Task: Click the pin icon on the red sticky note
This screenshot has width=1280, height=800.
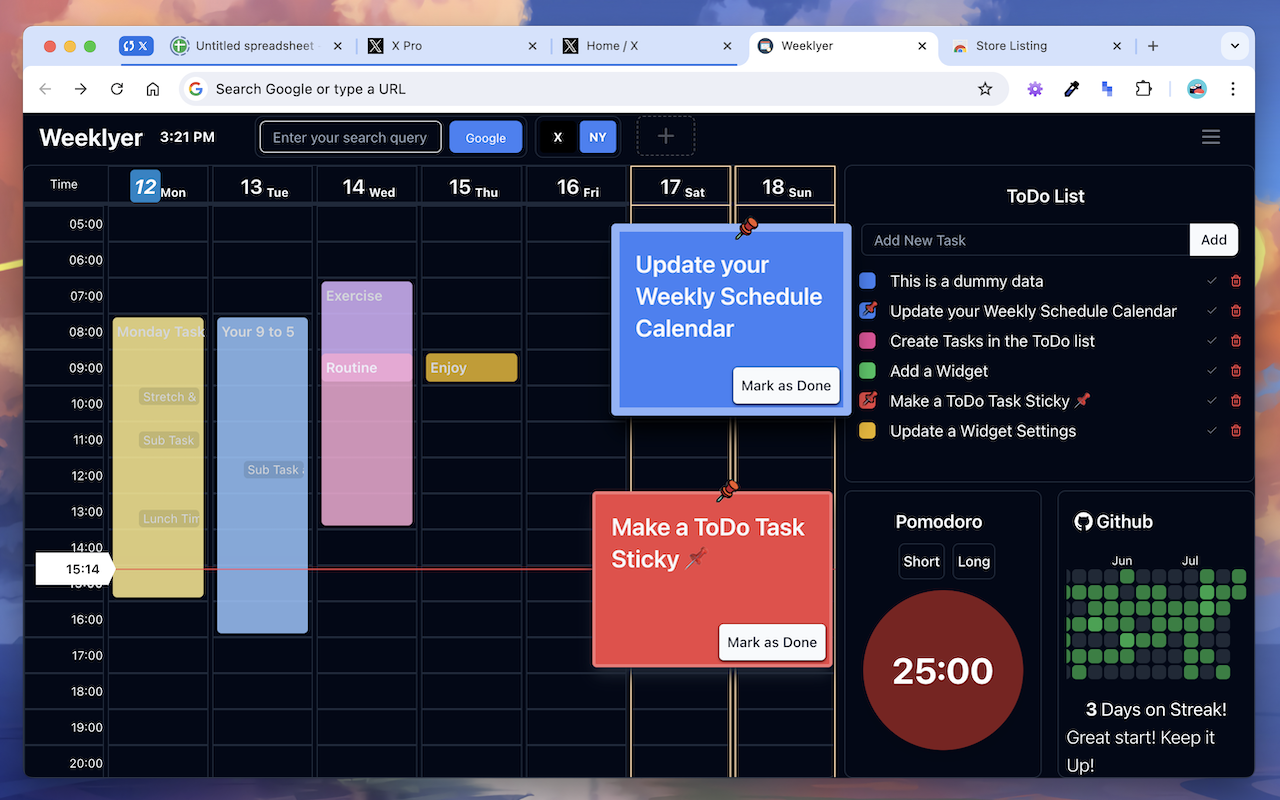Action: tap(727, 491)
